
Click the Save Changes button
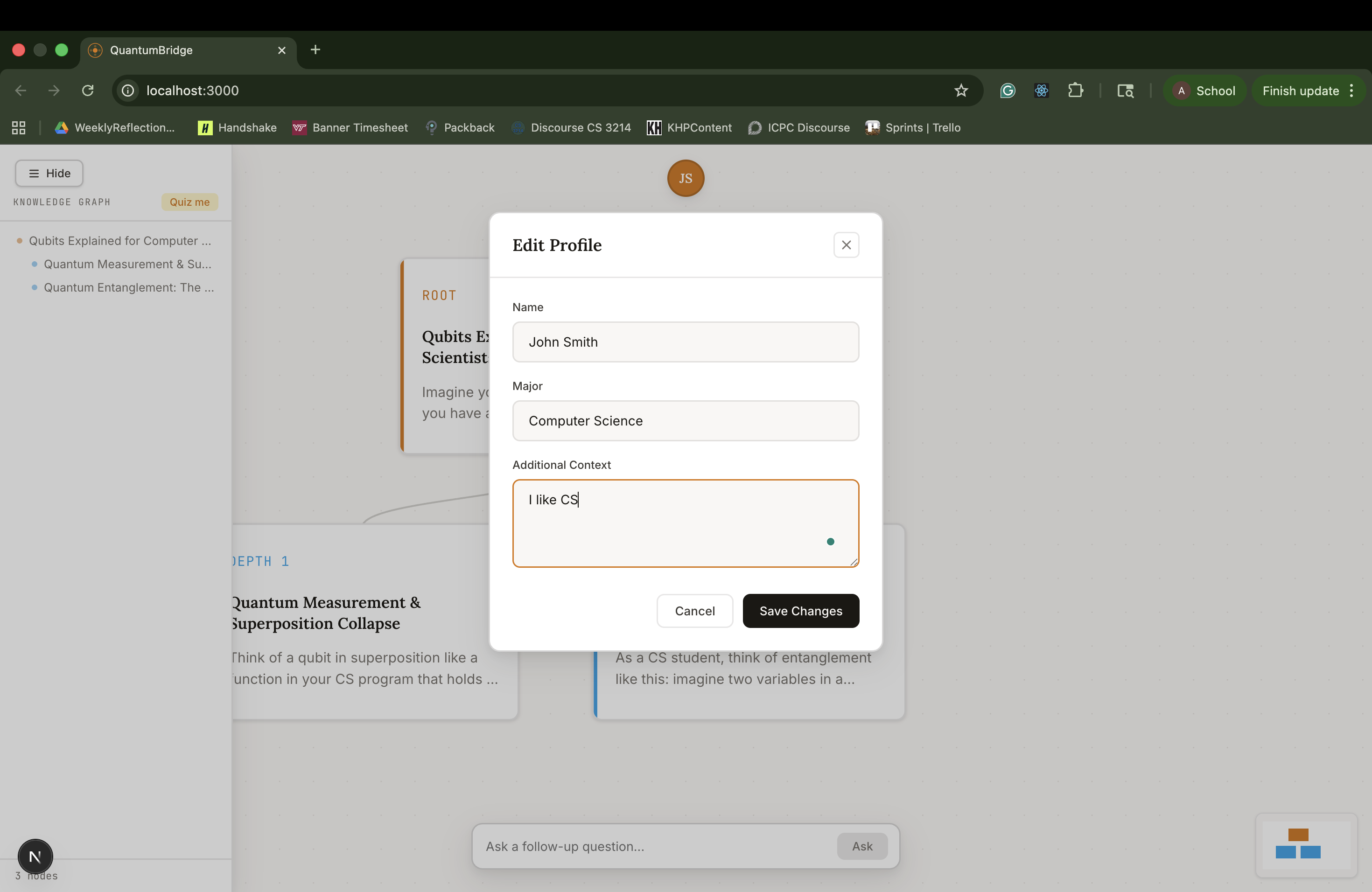click(x=800, y=611)
